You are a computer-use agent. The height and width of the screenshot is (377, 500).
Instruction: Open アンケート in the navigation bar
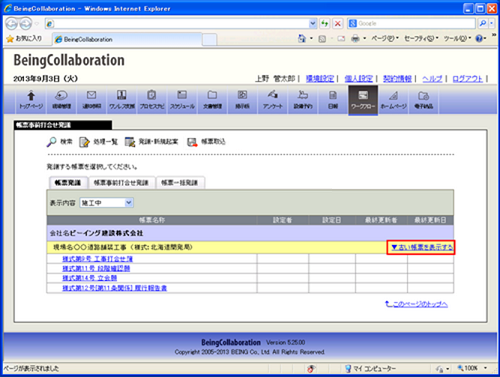tap(273, 100)
